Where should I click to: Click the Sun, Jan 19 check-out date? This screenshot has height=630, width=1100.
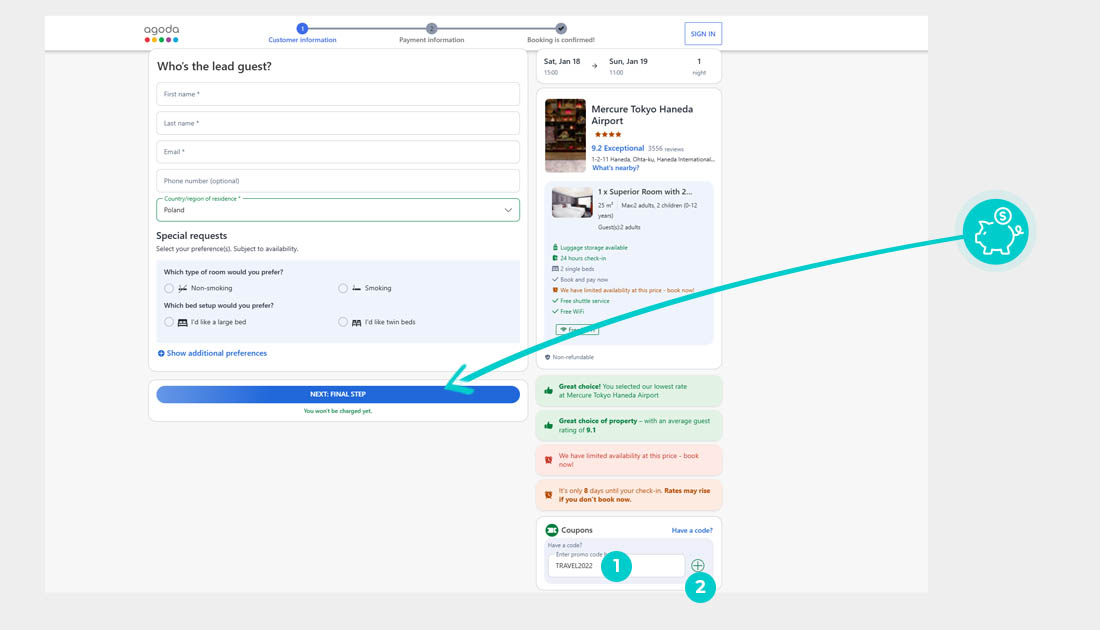tap(628, 62)
